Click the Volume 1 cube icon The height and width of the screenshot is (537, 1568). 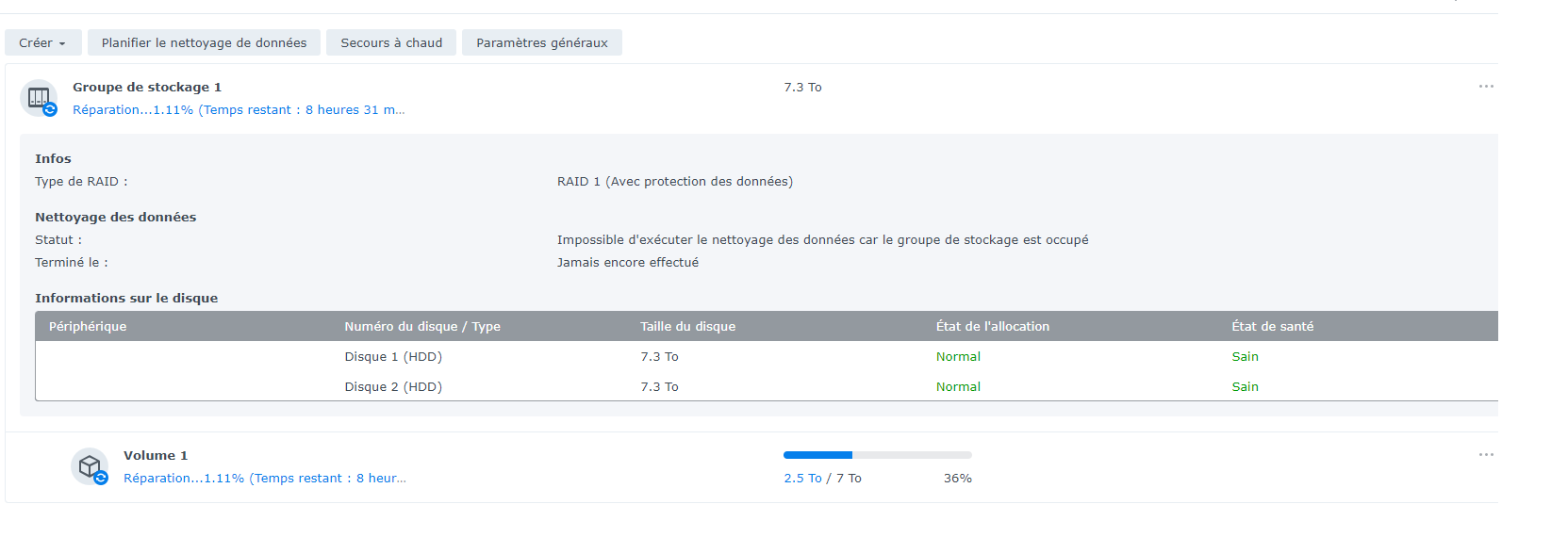point(90,466)
